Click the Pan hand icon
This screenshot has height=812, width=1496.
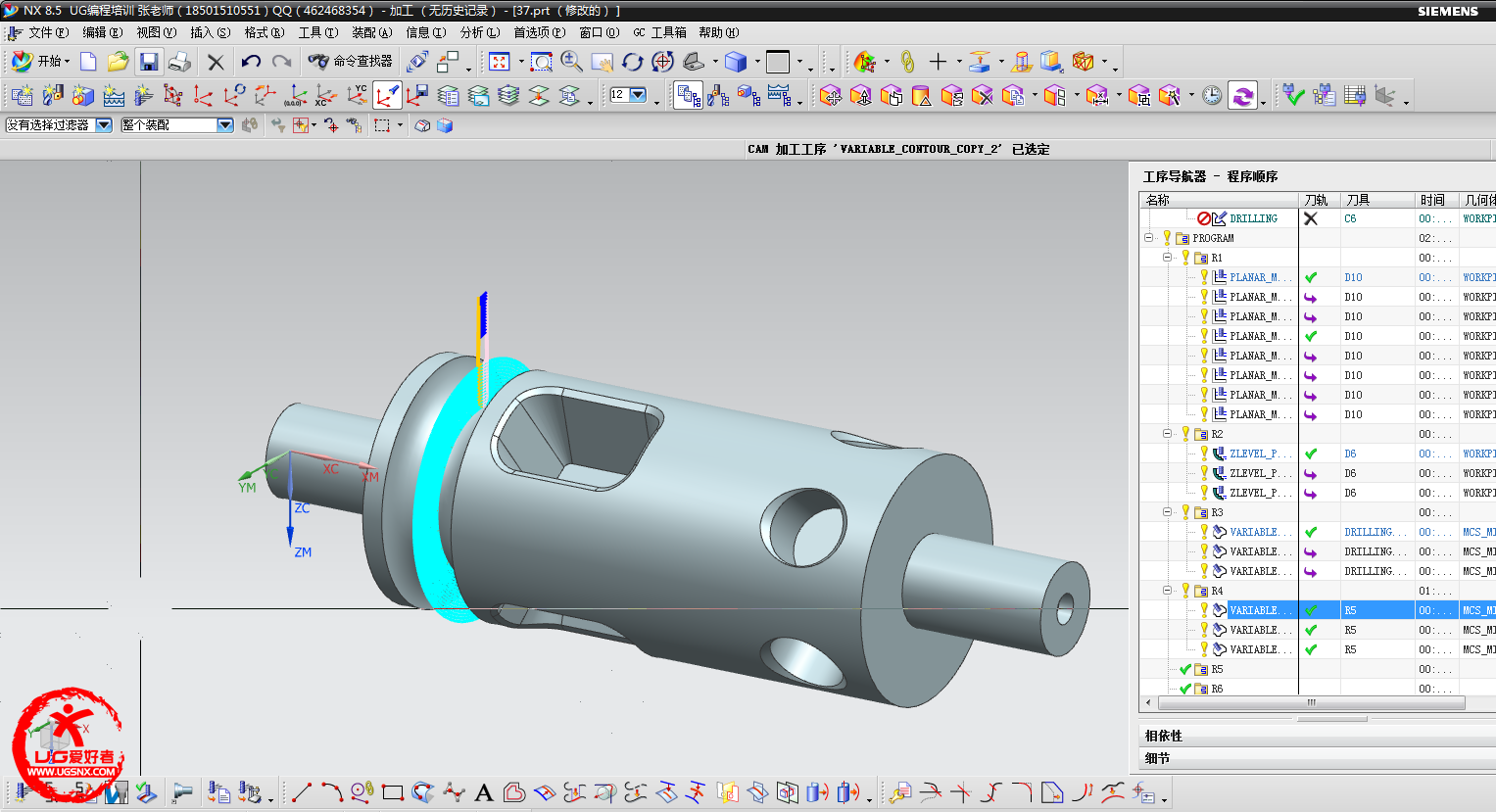pyautogui.click(x=603, y=62)
